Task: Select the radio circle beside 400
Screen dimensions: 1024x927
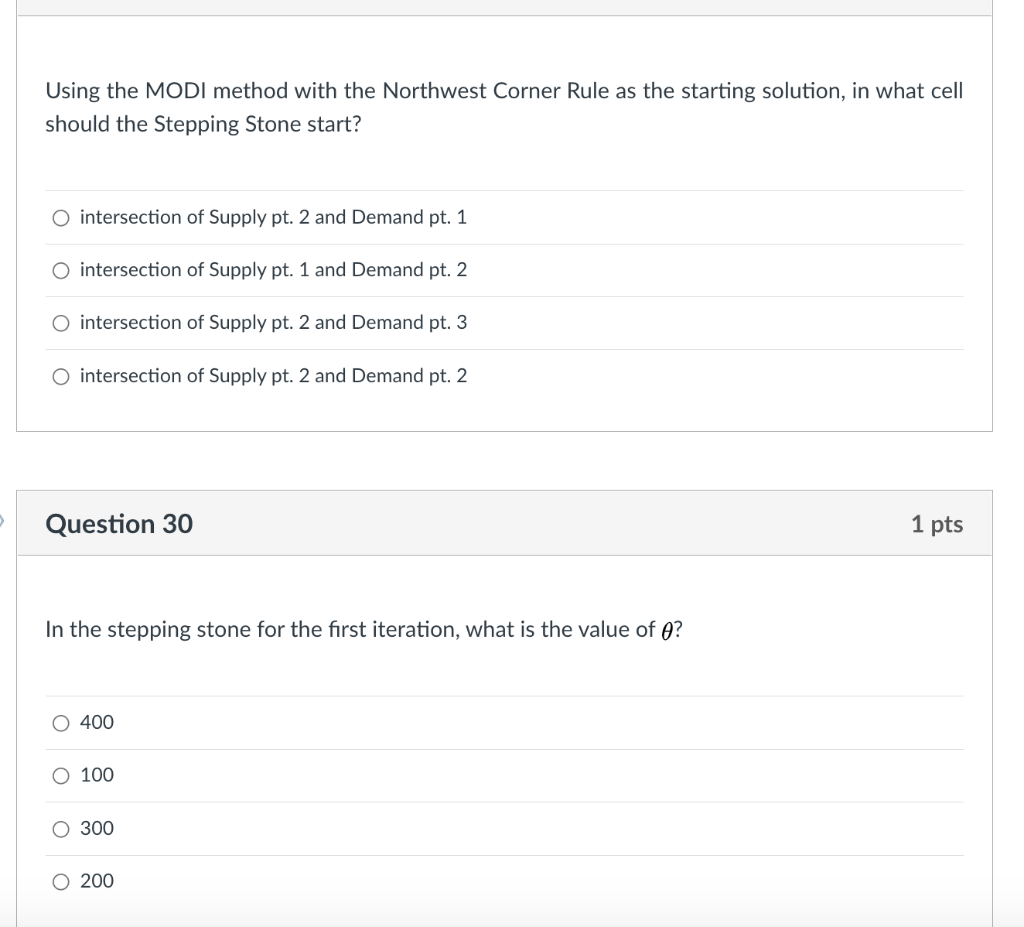Action: tap(61, 722)
